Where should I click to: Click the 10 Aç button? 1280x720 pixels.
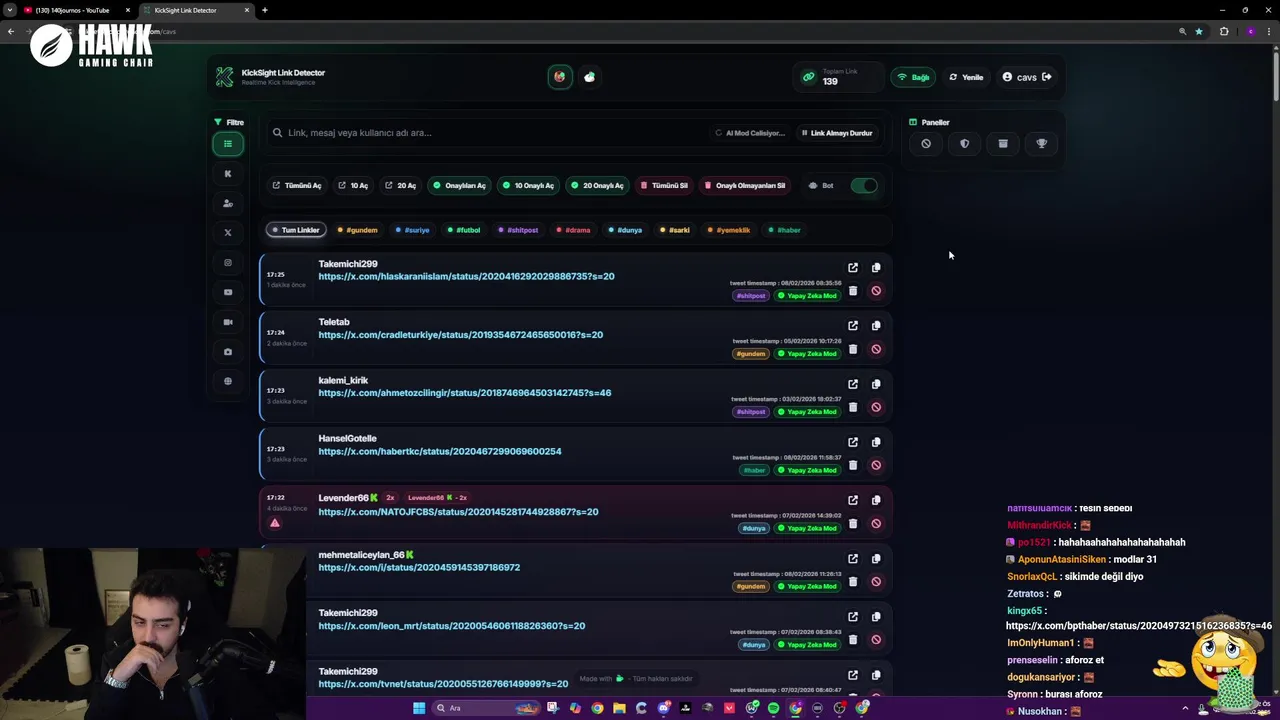tap(353, 185)
